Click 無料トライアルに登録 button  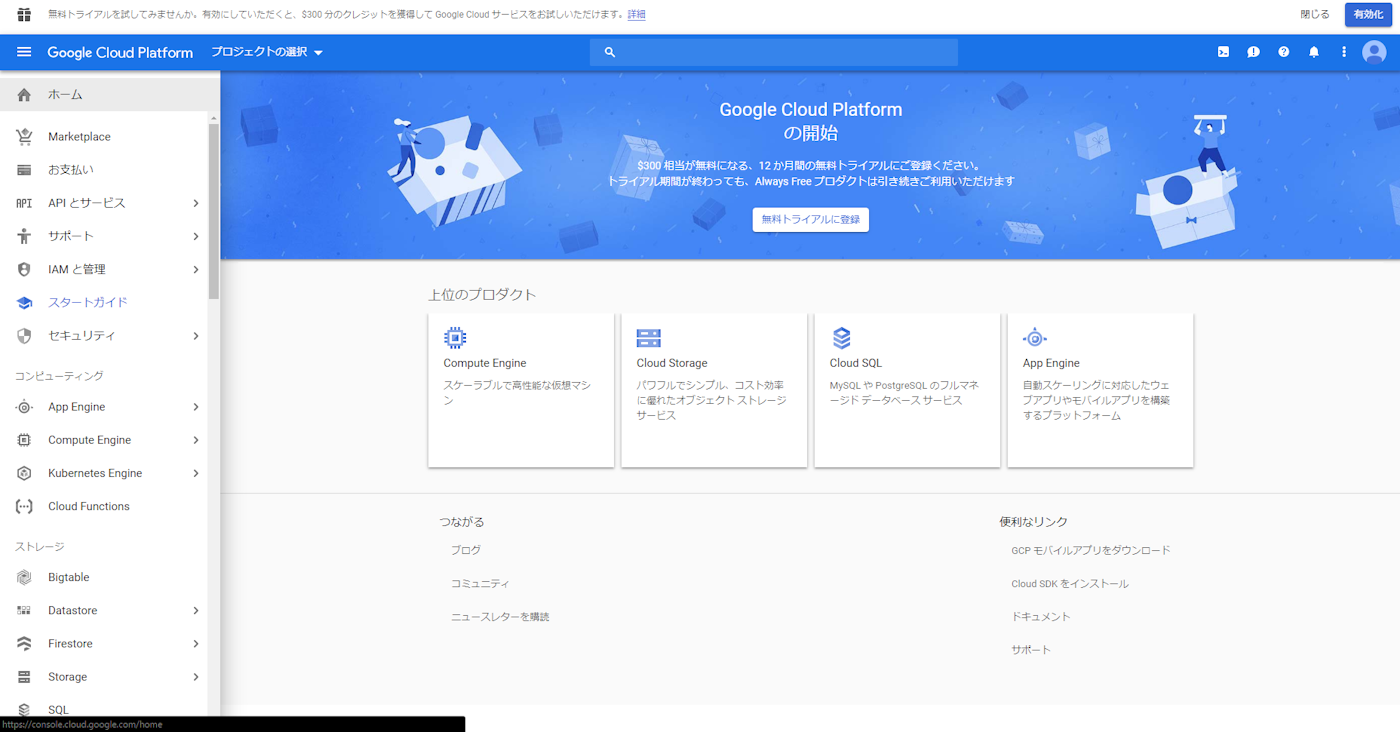click(x=811, y=219)
